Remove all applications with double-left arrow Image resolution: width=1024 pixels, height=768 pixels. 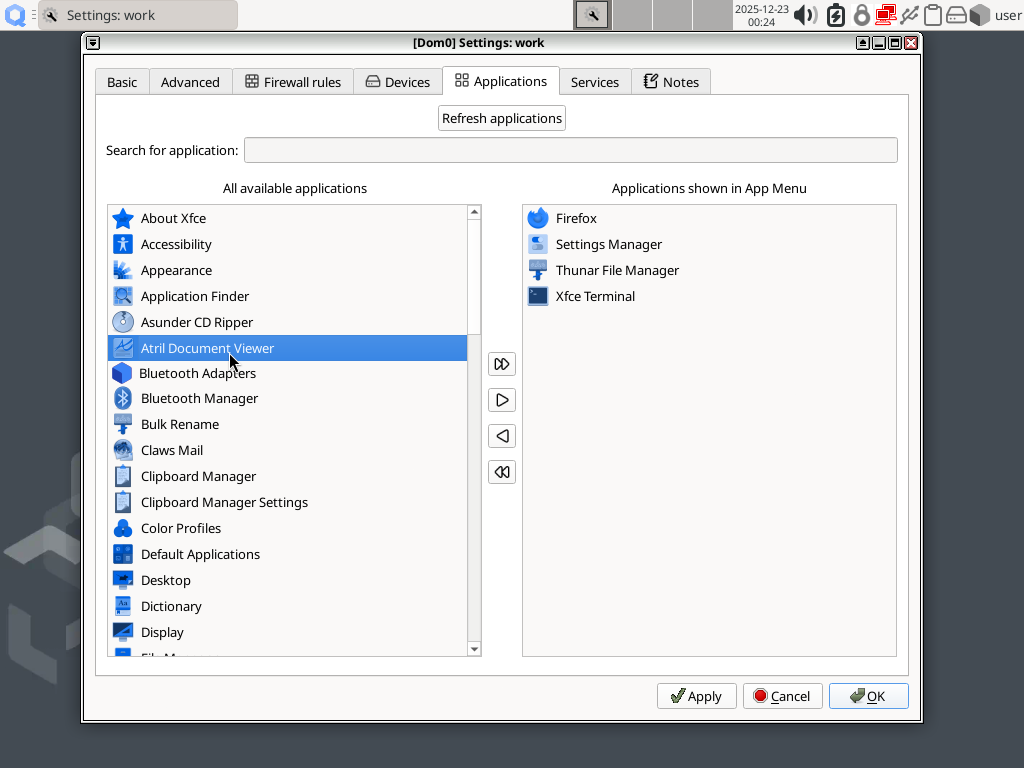pyautogui.click(x=502, y=472)
